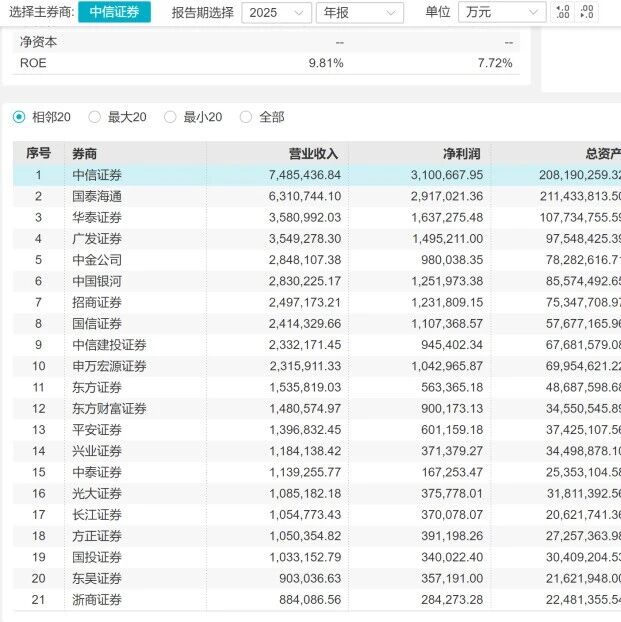Screen dimensions: 621x622
Task: Click the 东方证券 broker row
Action: pos(317,387)
